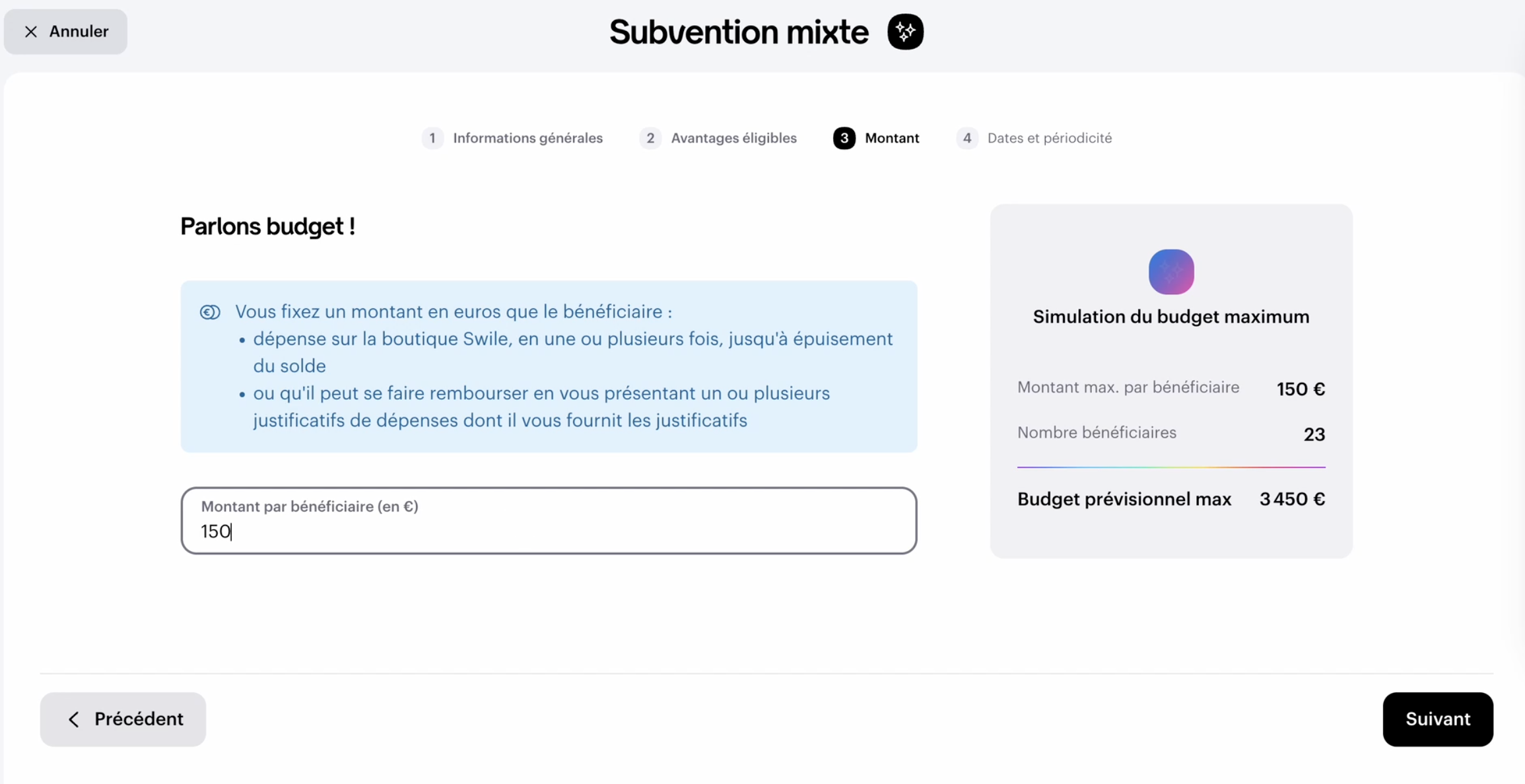
Task: Go back with the Précédent button
Action: click(123, 719)
